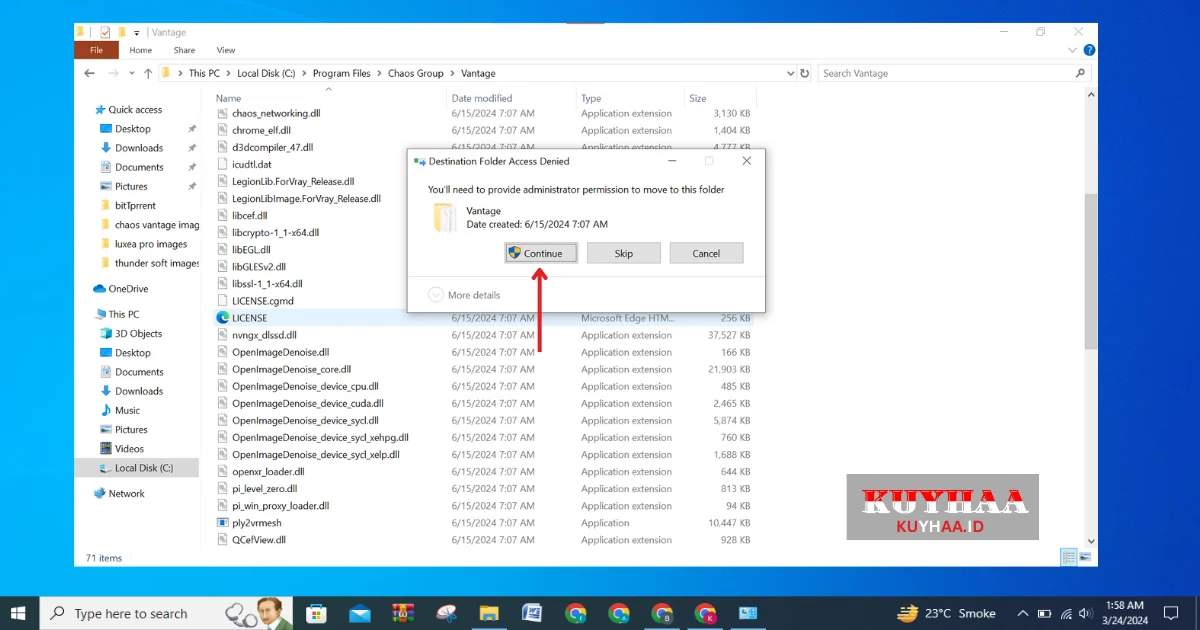Refresh the Vantage folder view
Viewport: 1200px width, 630px height.
point(805,73)
